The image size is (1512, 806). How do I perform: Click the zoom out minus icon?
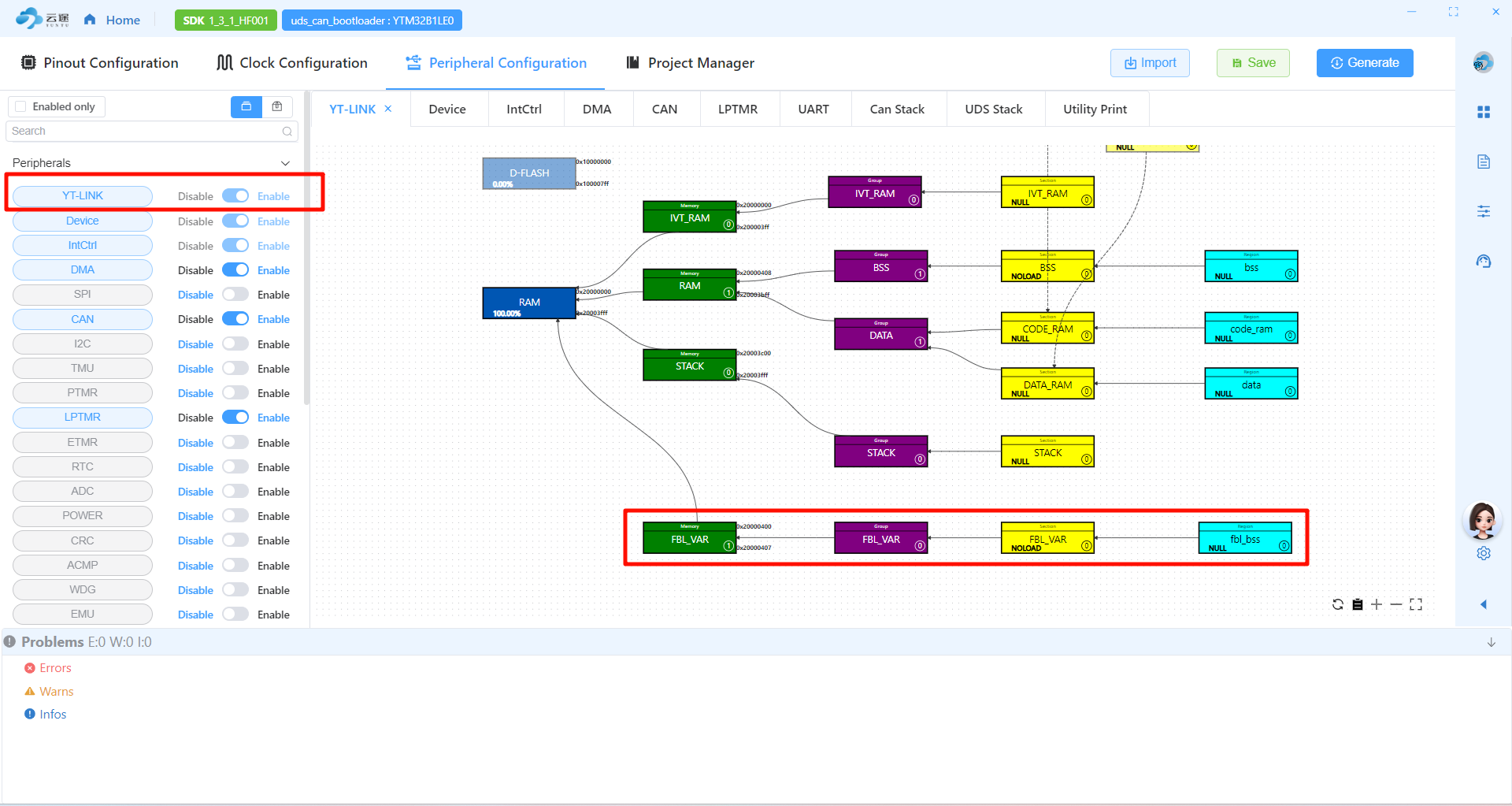tap(1396, 604)
